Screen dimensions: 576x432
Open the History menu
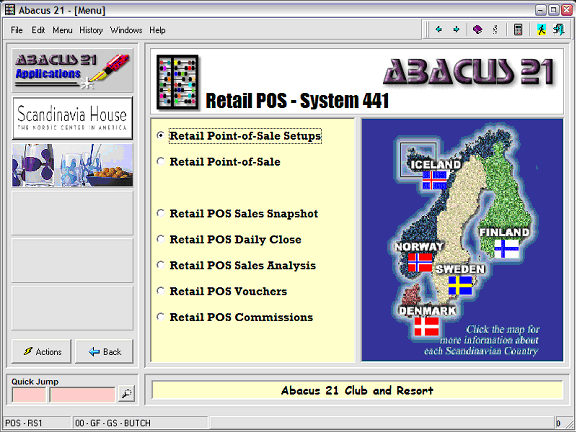[91, 30]
